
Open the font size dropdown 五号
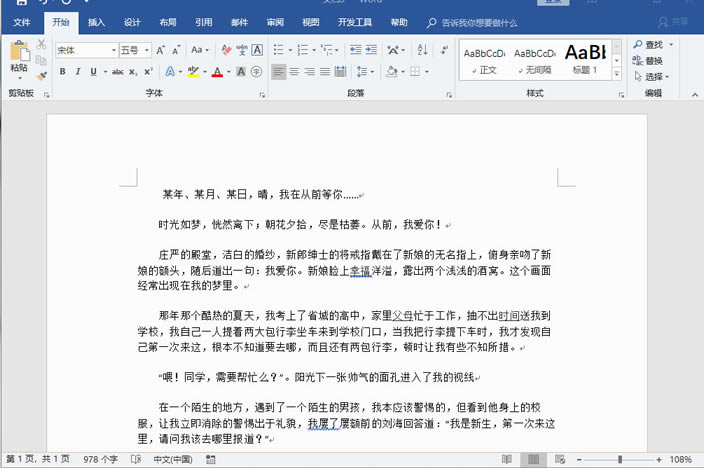pos(147,50)
